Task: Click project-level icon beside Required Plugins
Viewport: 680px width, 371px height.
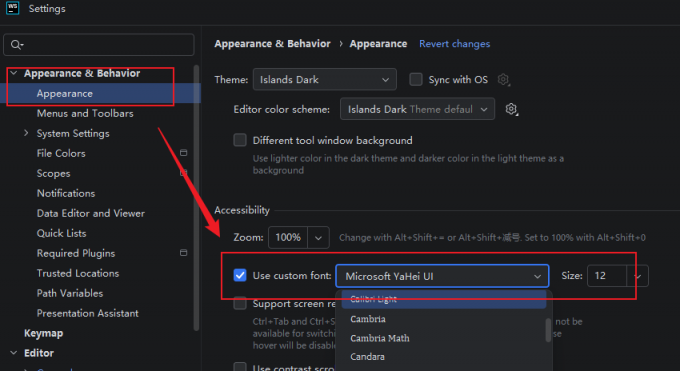Action: pos(184,253)
